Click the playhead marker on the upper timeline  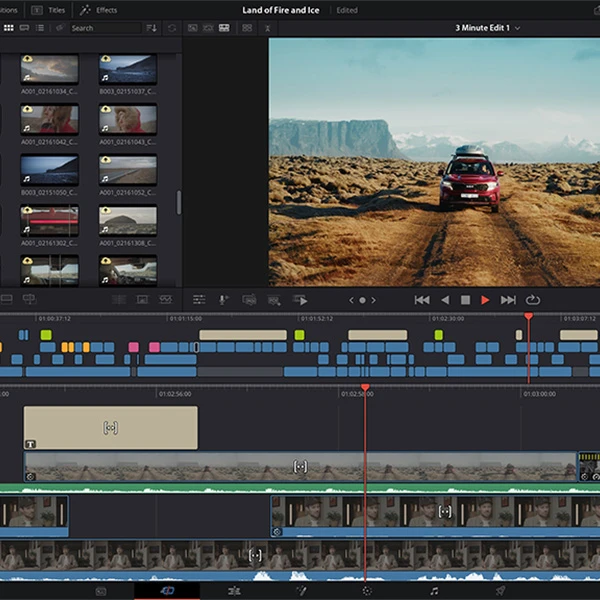tap(528, 318)
